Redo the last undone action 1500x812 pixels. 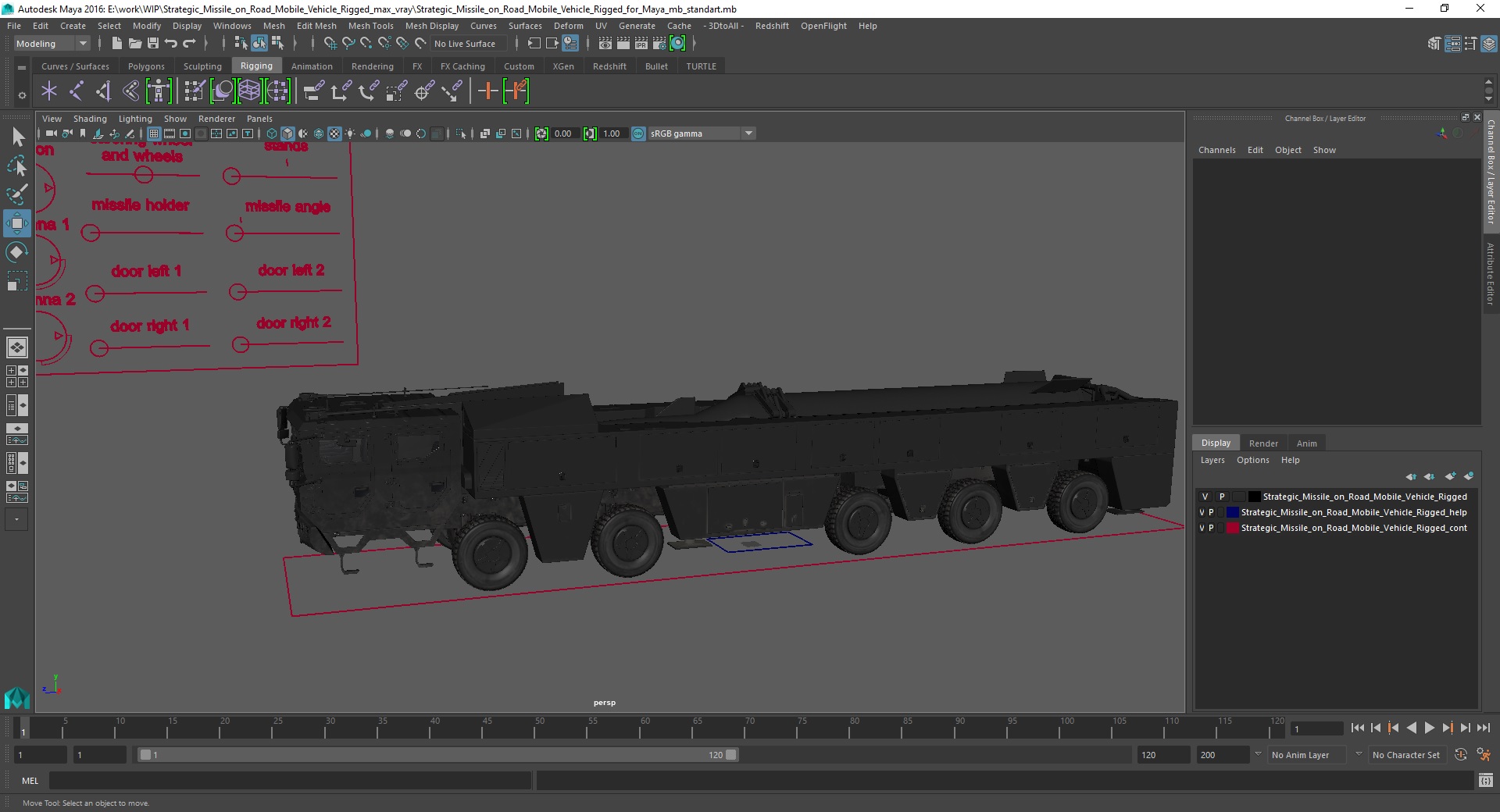(x=189, y=44)
